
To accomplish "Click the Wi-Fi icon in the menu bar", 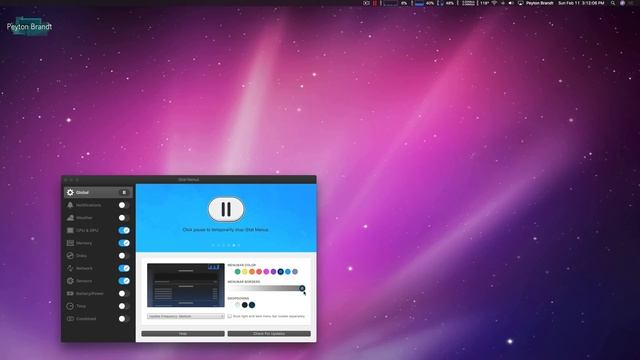I will [x=494, y=3].
